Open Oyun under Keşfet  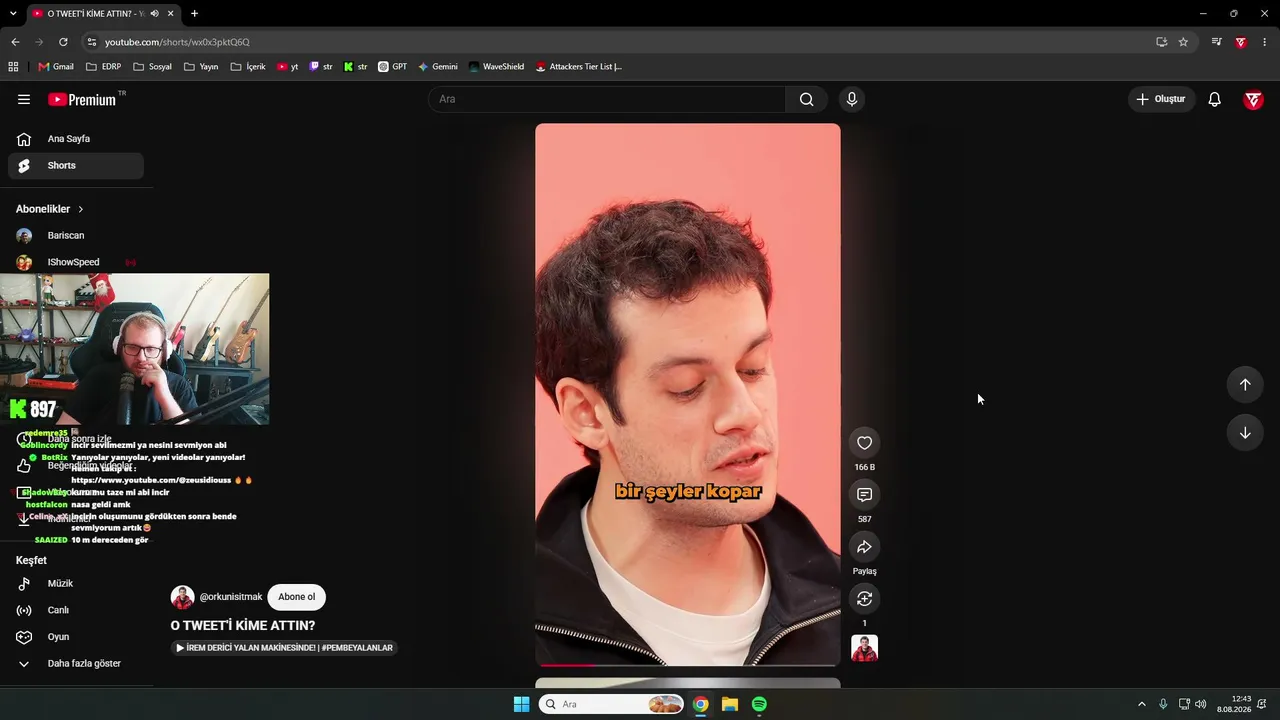pyautogui.click(x=76, y=637)
